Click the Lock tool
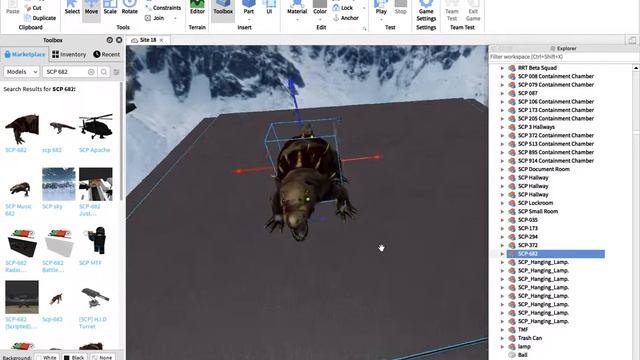Screen dimensions: 640x360 [343, 8]
